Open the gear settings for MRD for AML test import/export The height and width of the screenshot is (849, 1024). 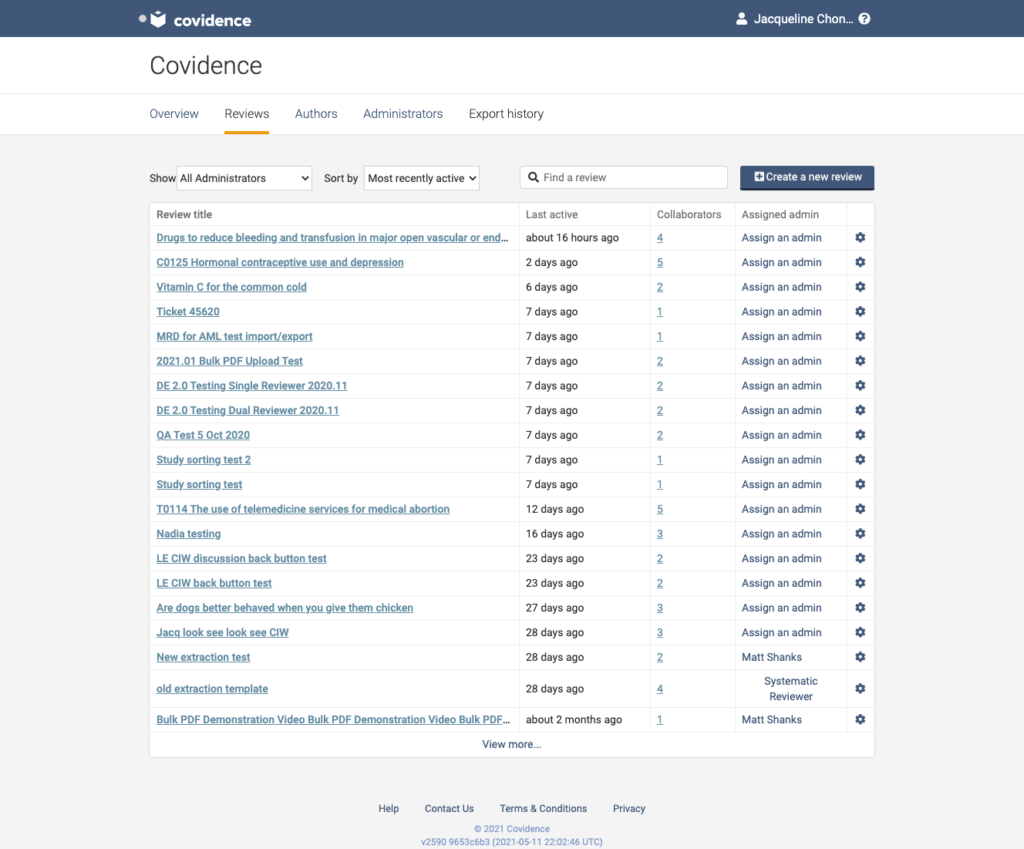860,336
